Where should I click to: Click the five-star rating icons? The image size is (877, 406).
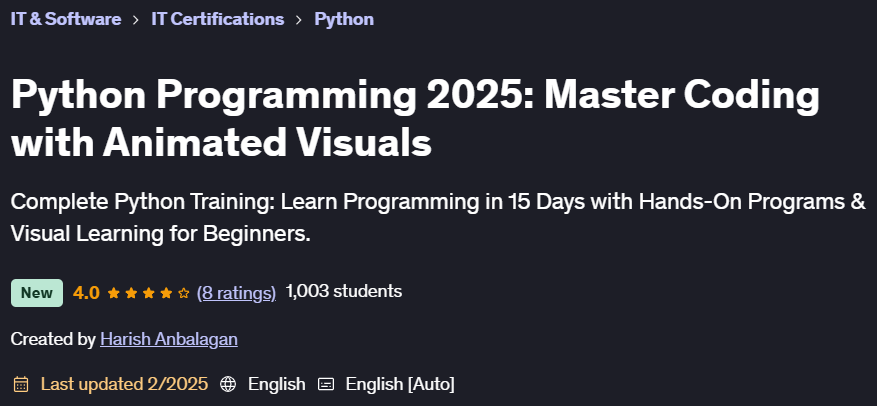point(149,293)
